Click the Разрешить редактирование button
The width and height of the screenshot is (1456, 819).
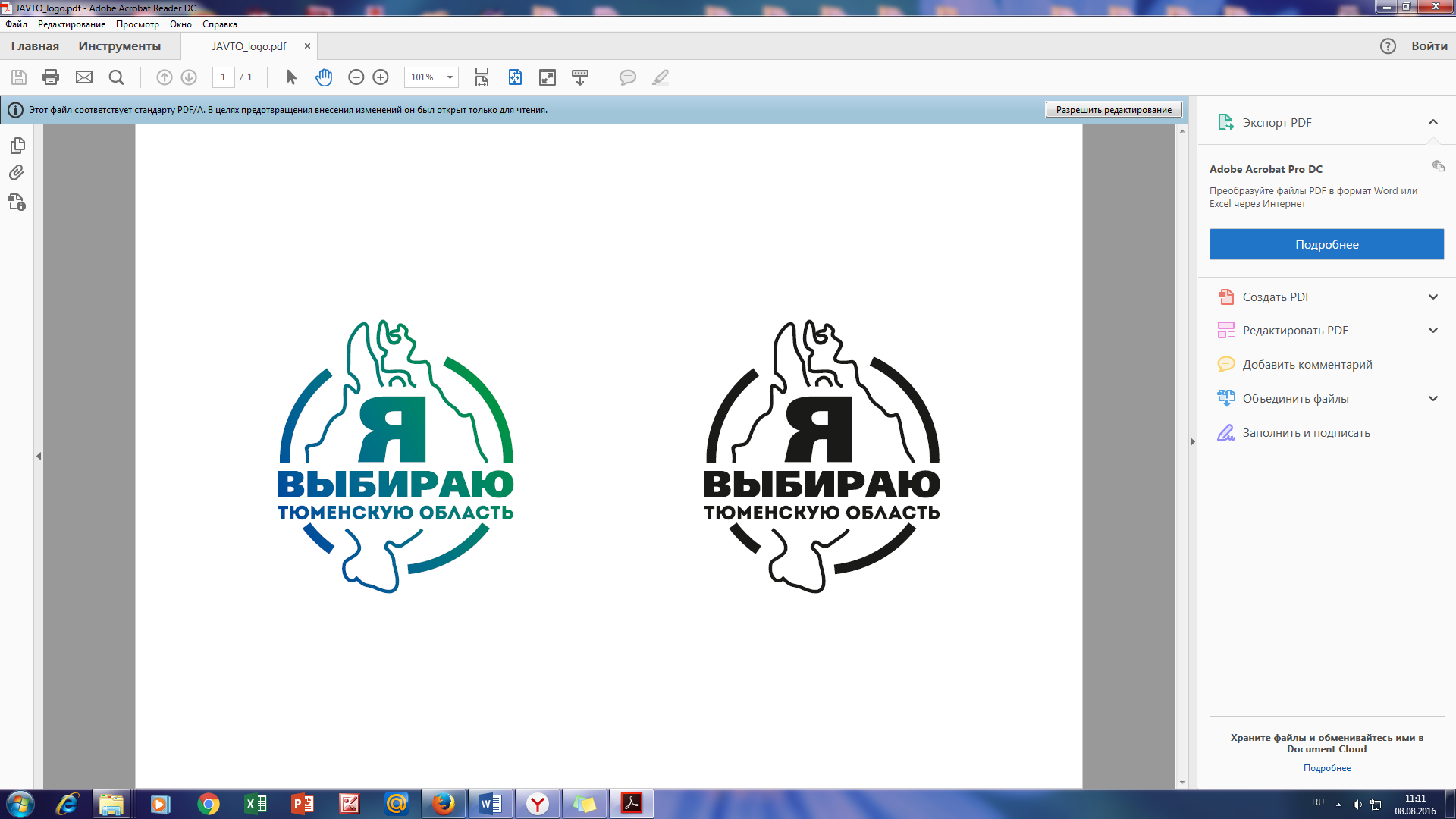coord(1113,110)
